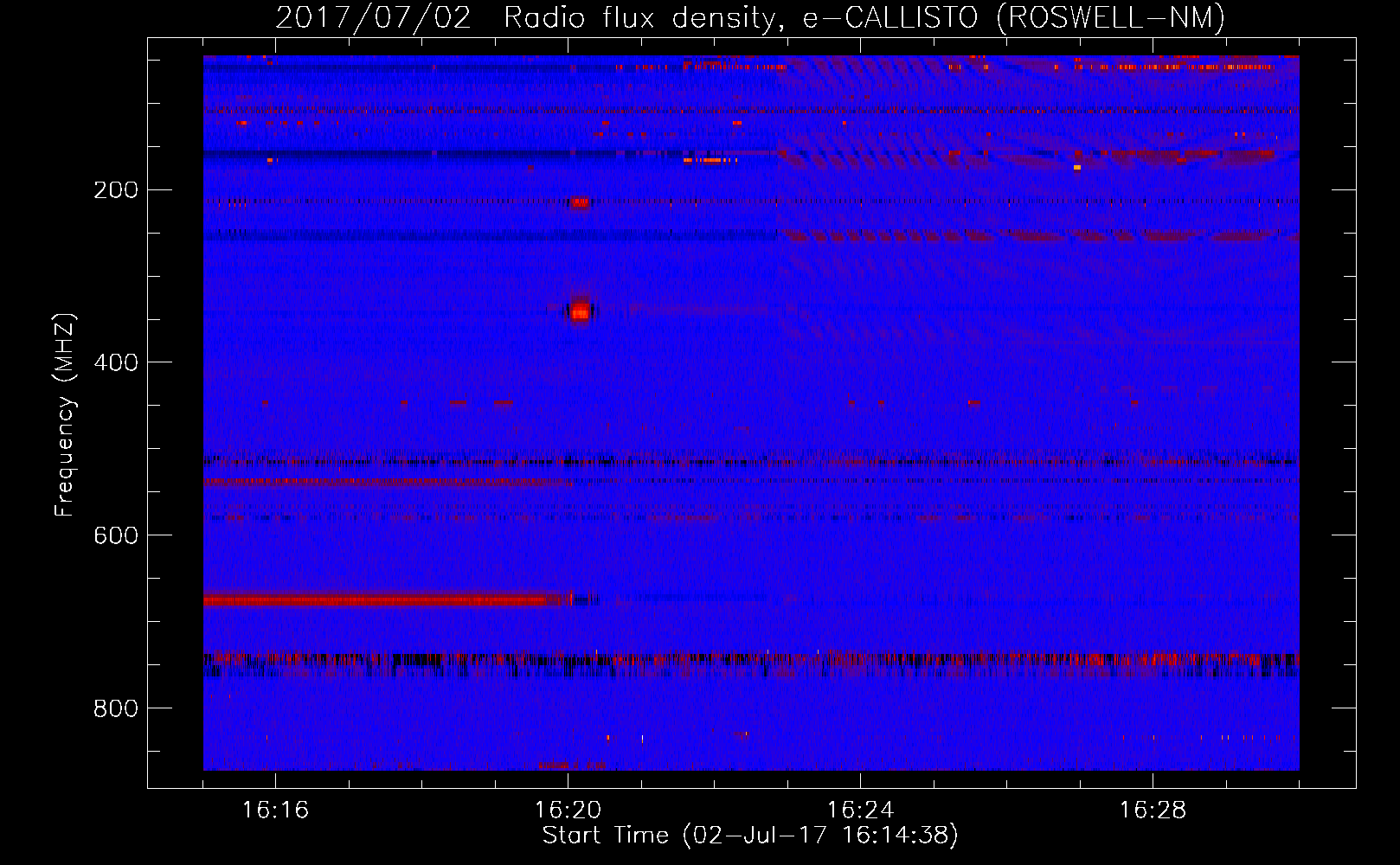
Task: Click the thin red band near 555 MHz
Action: (388, 481)
